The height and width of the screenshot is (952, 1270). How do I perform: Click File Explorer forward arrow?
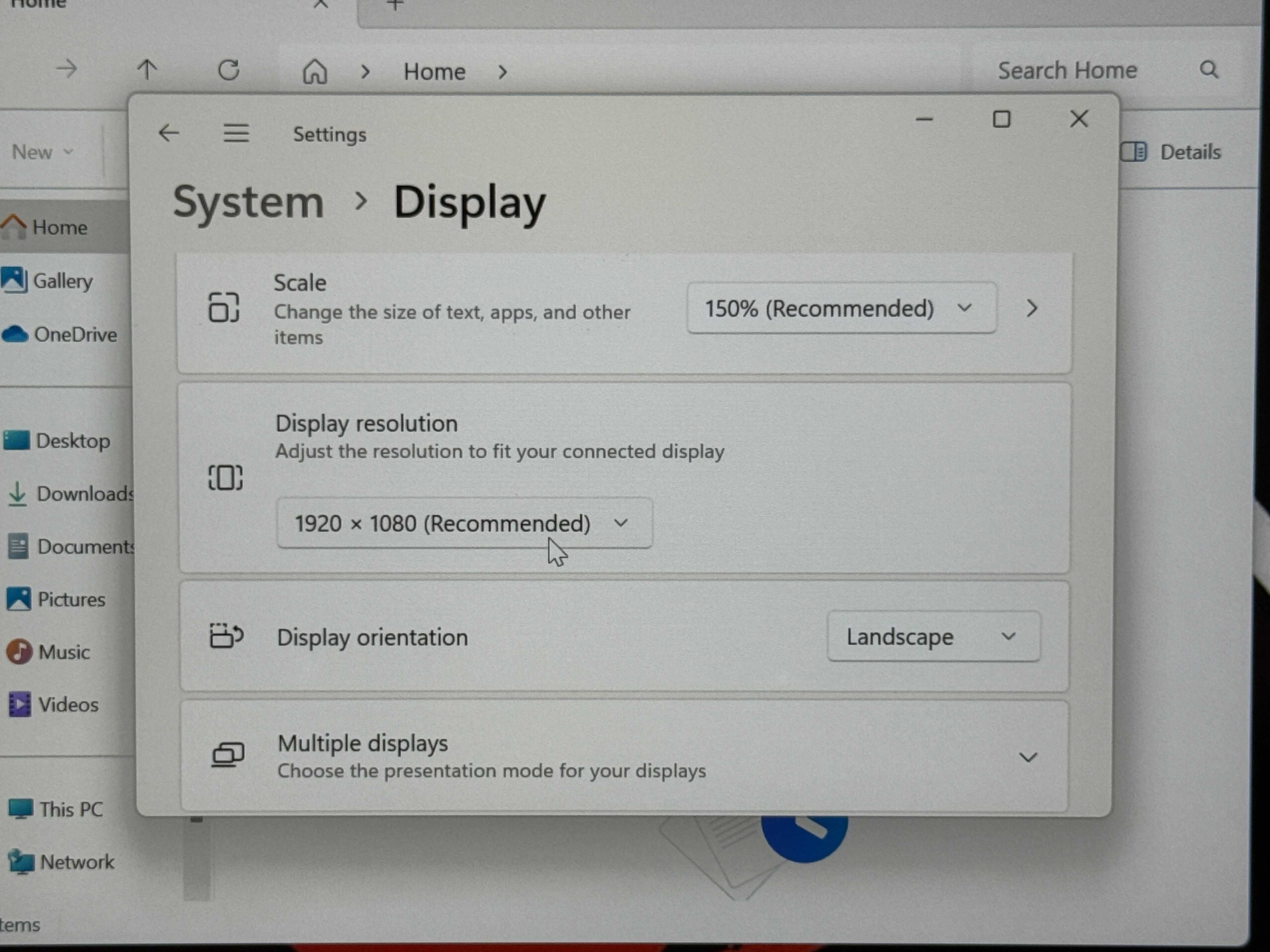click(x=66, y=70)
